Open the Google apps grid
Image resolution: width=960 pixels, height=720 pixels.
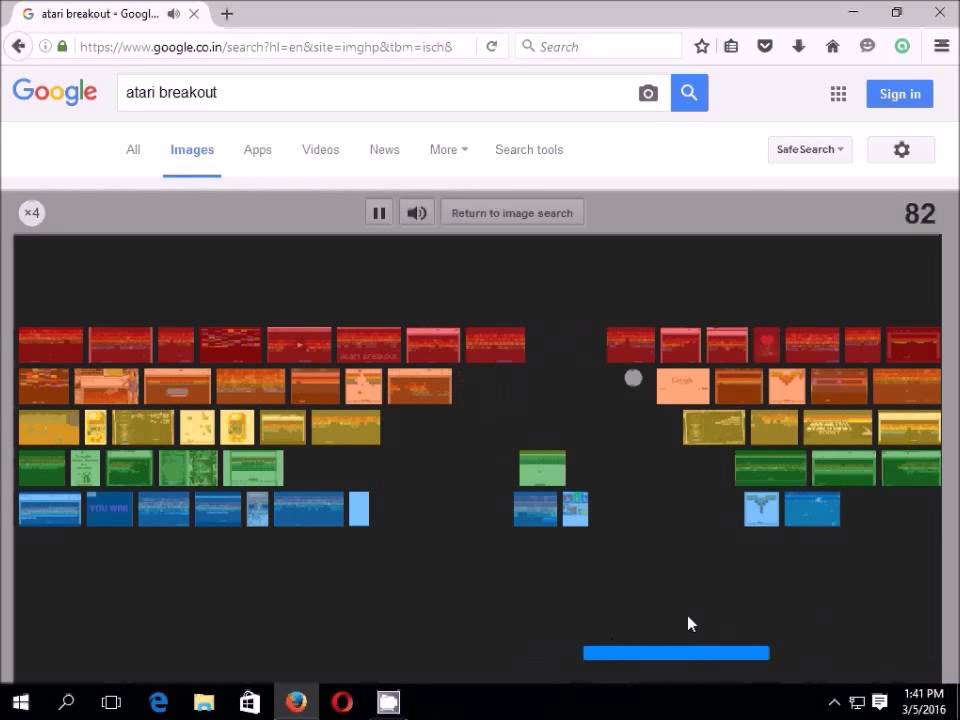(x=838, y=94)
